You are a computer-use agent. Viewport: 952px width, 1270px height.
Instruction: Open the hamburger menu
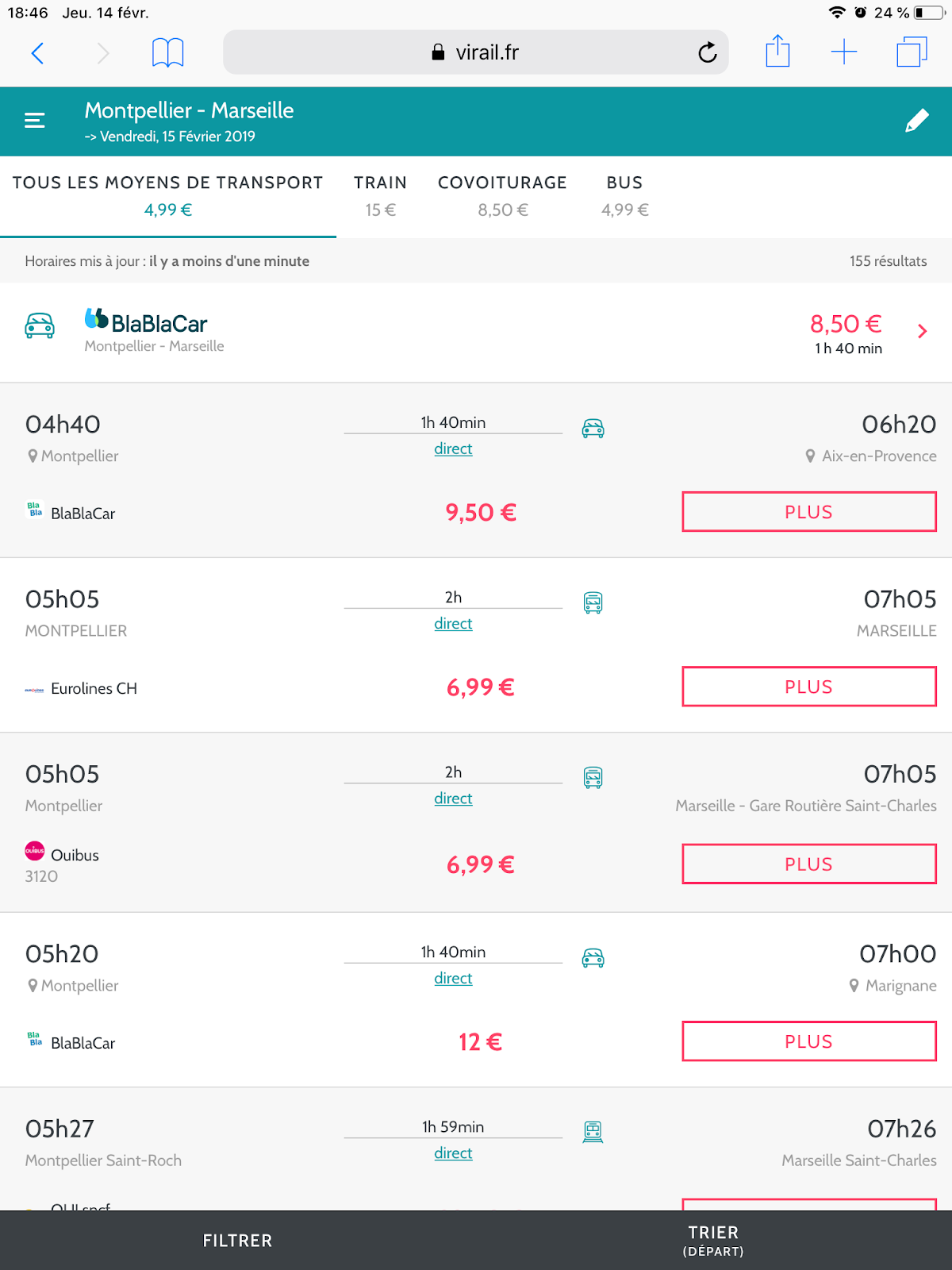point(35,121)
